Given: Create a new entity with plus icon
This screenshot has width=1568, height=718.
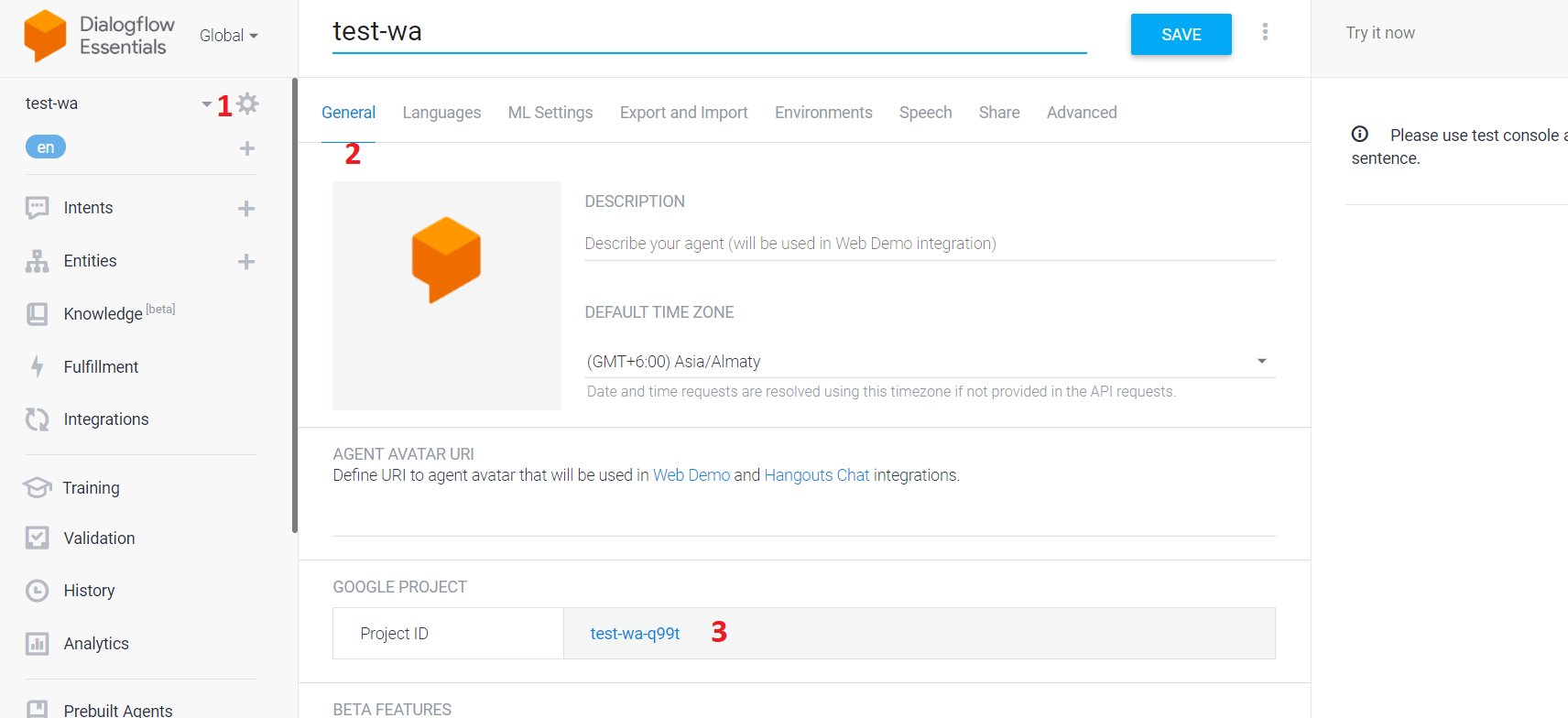Looking at the screenshot, I should click(246, 262).
